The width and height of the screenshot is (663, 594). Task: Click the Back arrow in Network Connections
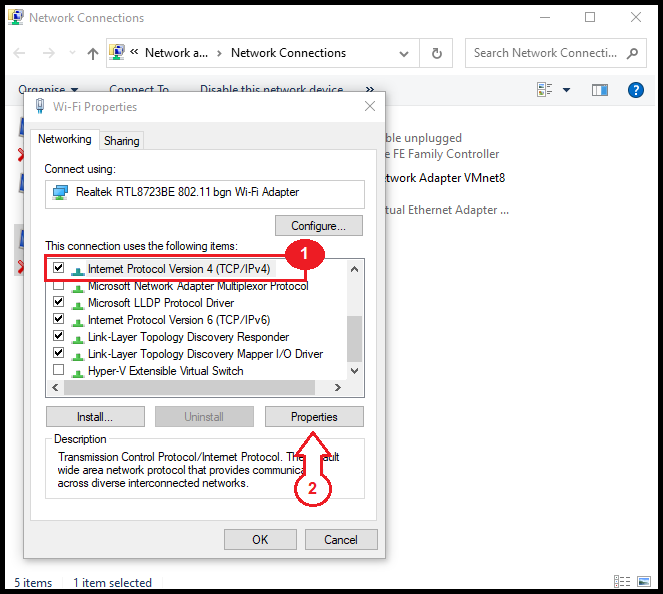[19, 53]
